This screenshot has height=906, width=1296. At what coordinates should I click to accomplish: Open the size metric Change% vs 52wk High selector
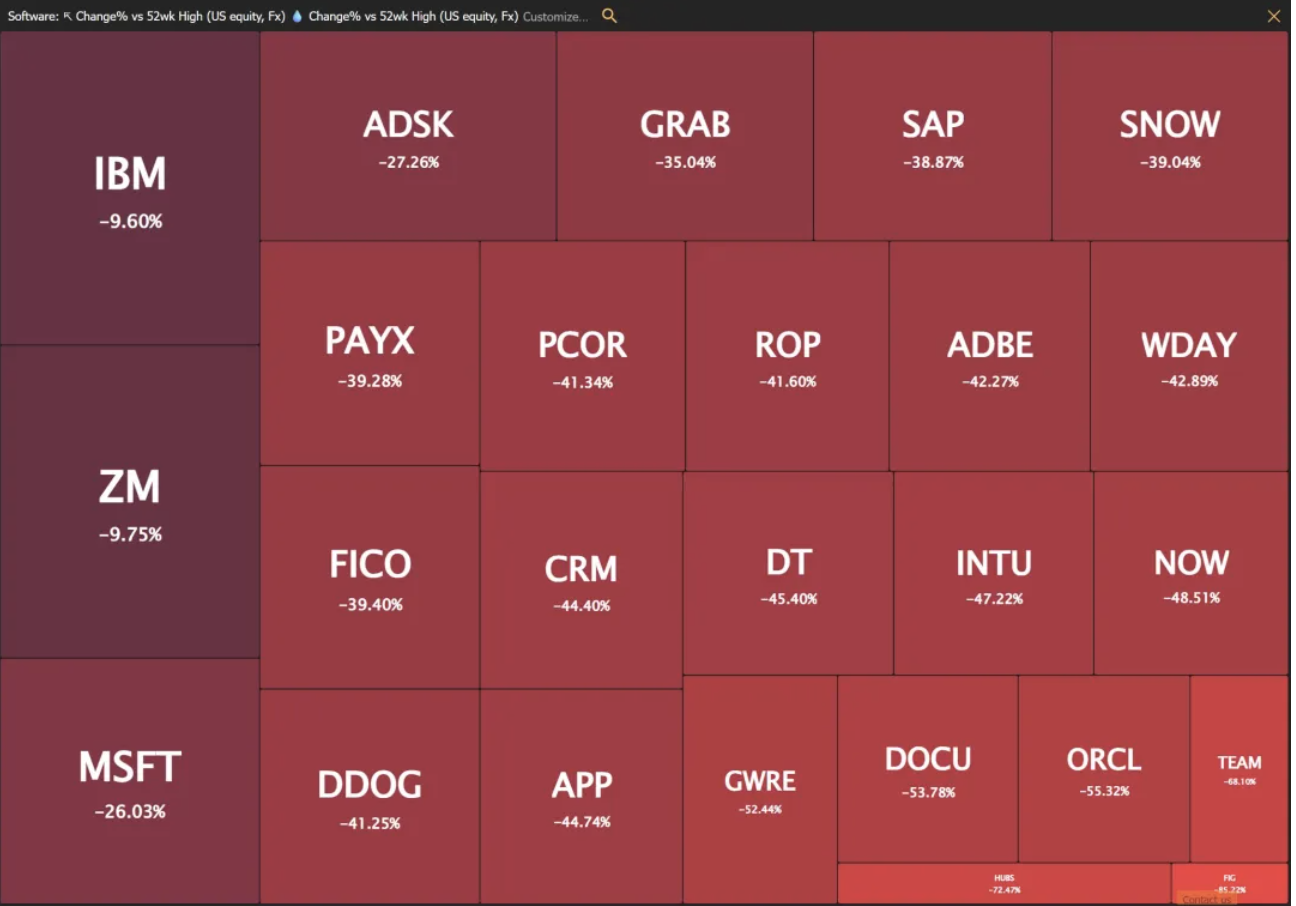tap(181, 16)
